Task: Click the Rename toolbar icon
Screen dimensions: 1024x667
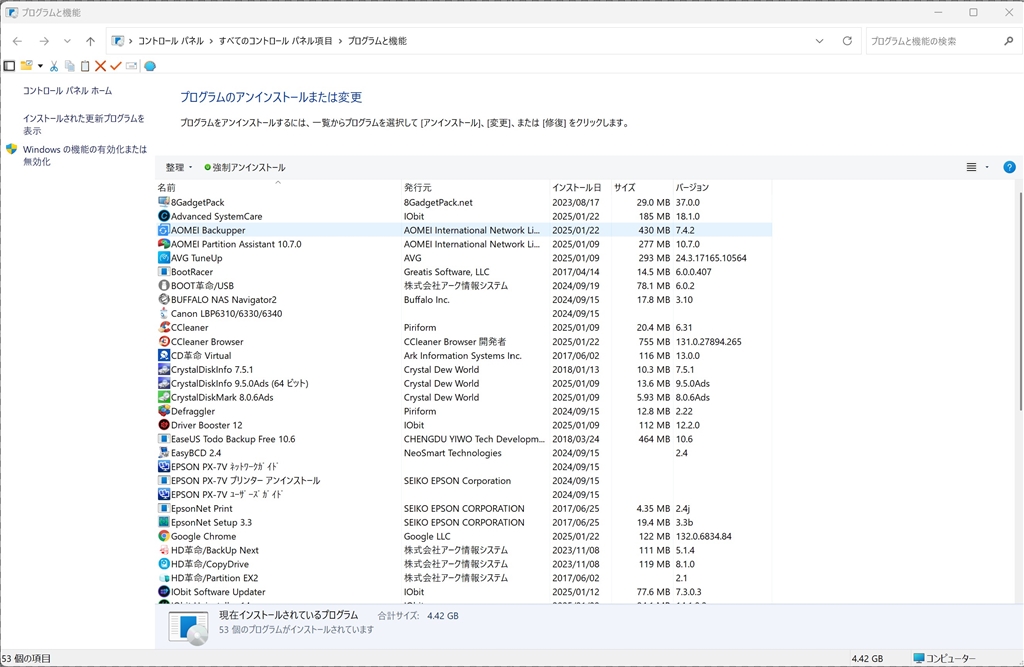Action: [x=131, y=66]
